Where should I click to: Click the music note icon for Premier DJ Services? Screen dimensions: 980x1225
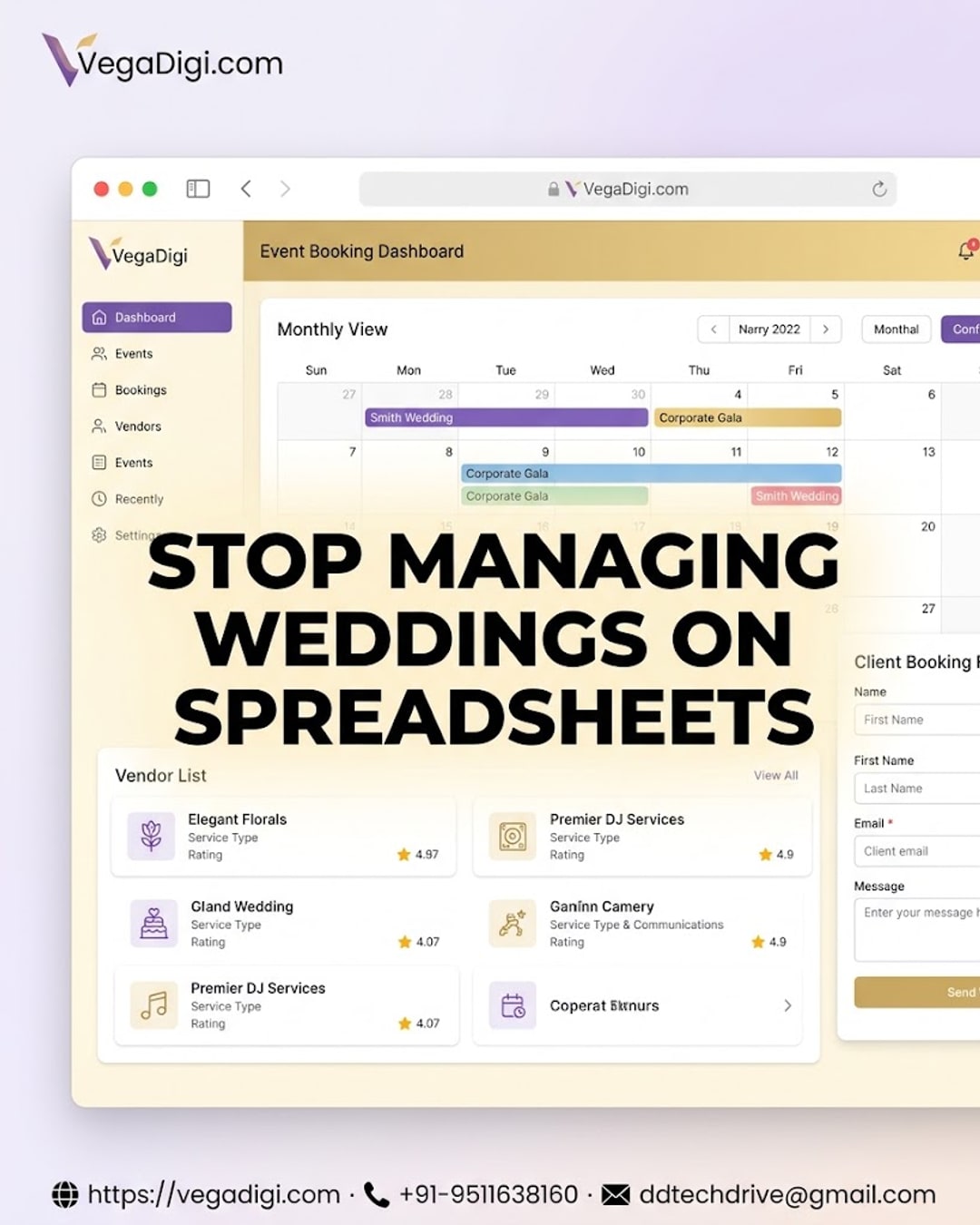153,1004
